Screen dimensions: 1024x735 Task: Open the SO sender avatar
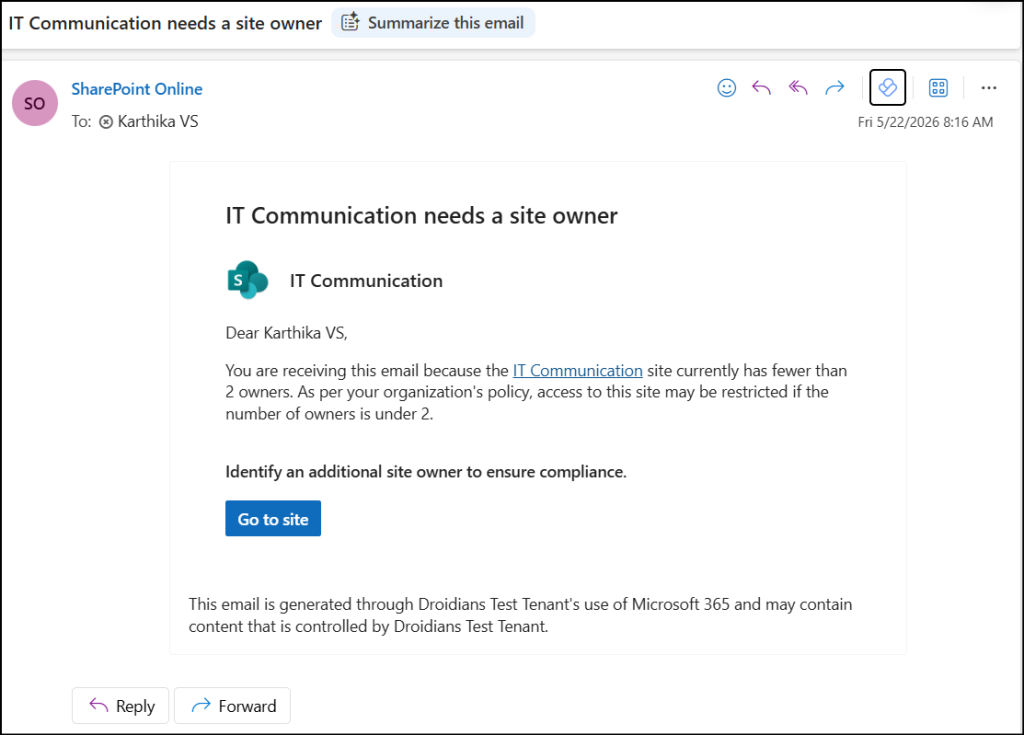(x=35, y=103)
